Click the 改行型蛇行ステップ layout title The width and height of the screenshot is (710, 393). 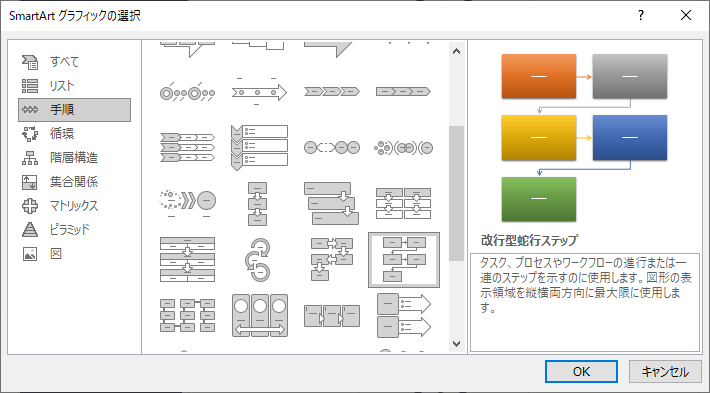tap(529, 240)
